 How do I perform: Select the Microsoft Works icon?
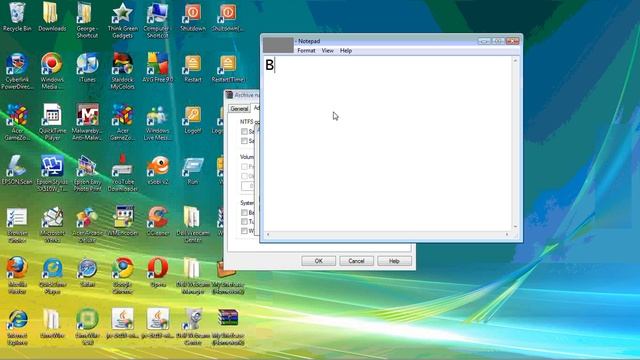click(52, 225)
